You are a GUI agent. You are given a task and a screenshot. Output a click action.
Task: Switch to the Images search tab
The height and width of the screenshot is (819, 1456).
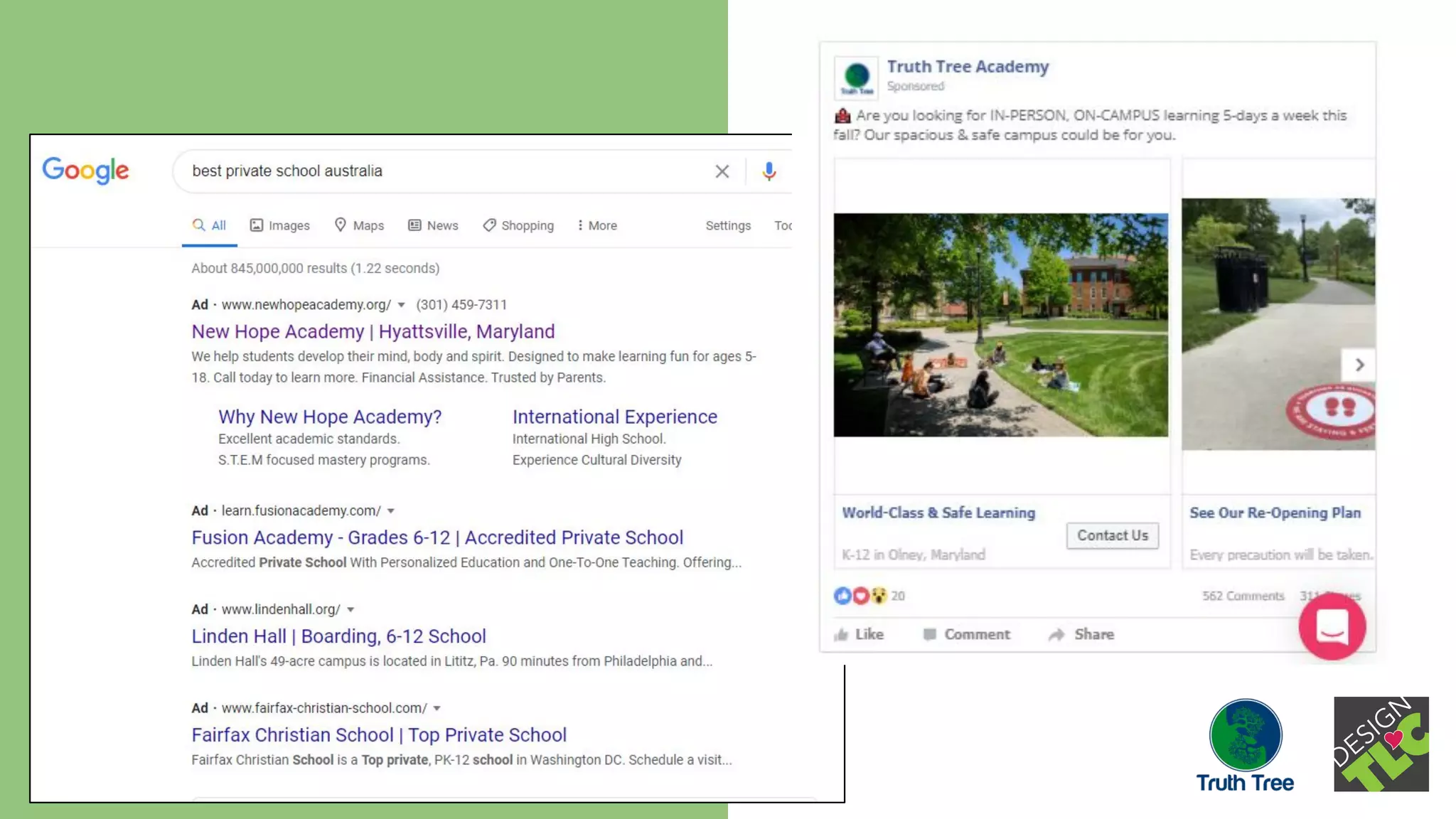(x=280, y=225)
